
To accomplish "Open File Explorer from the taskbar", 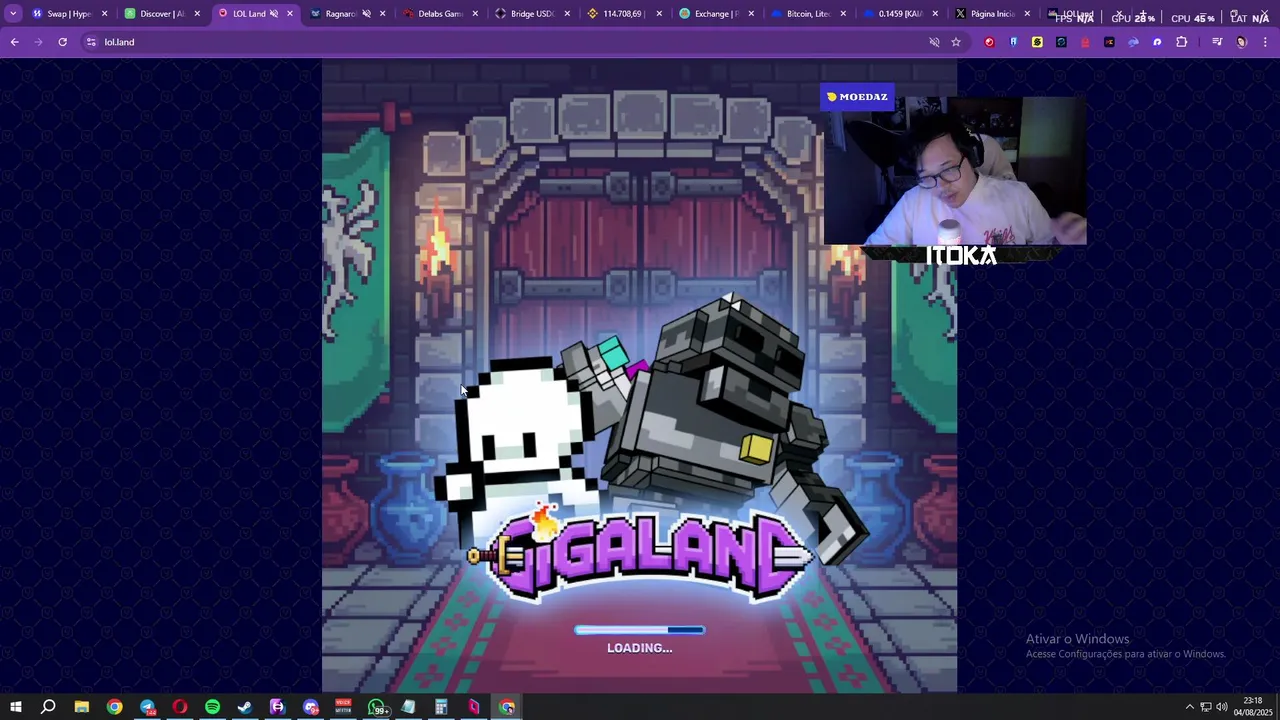I will (x=82, y=707).
